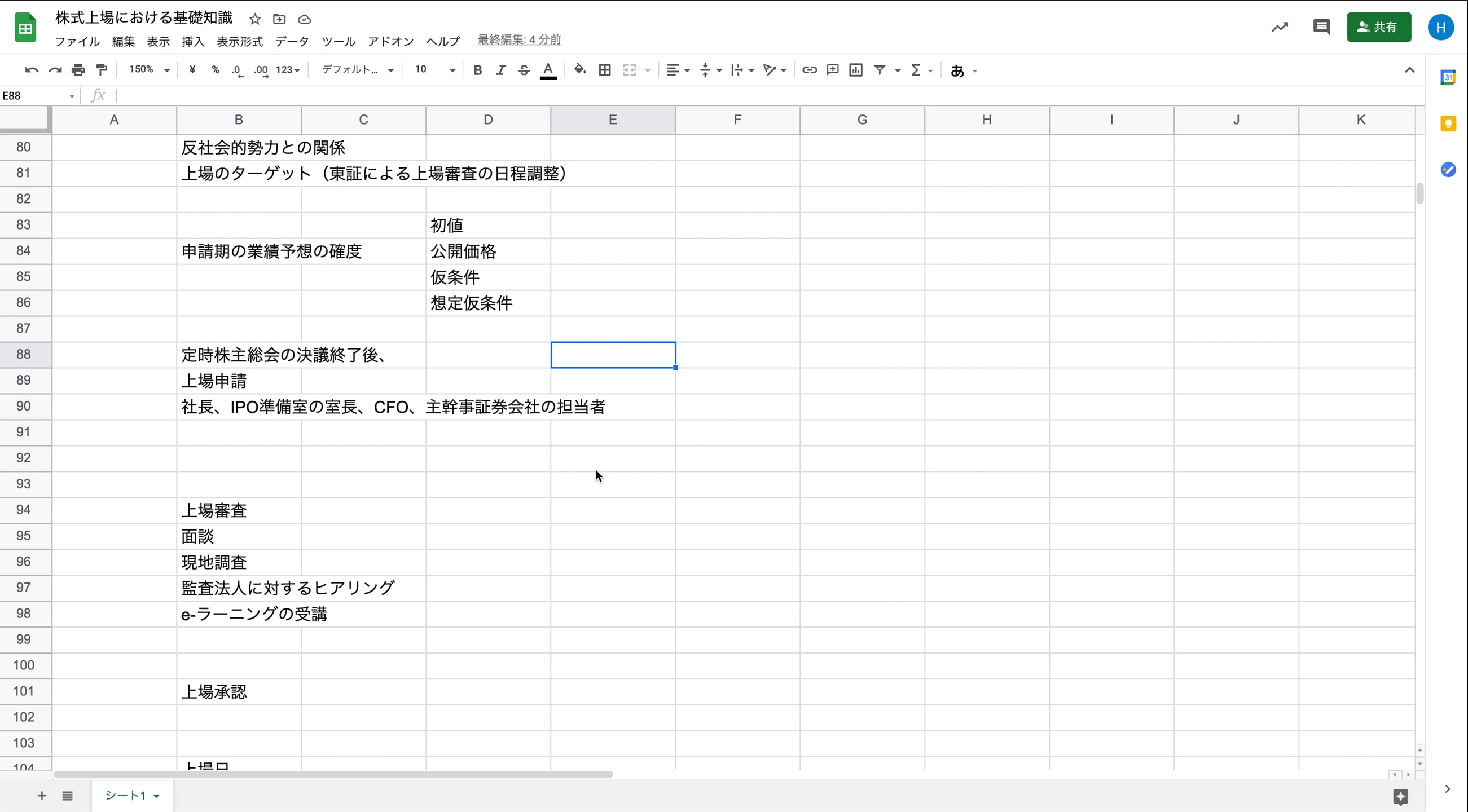Open the text color picker

[x=548, y=69]
